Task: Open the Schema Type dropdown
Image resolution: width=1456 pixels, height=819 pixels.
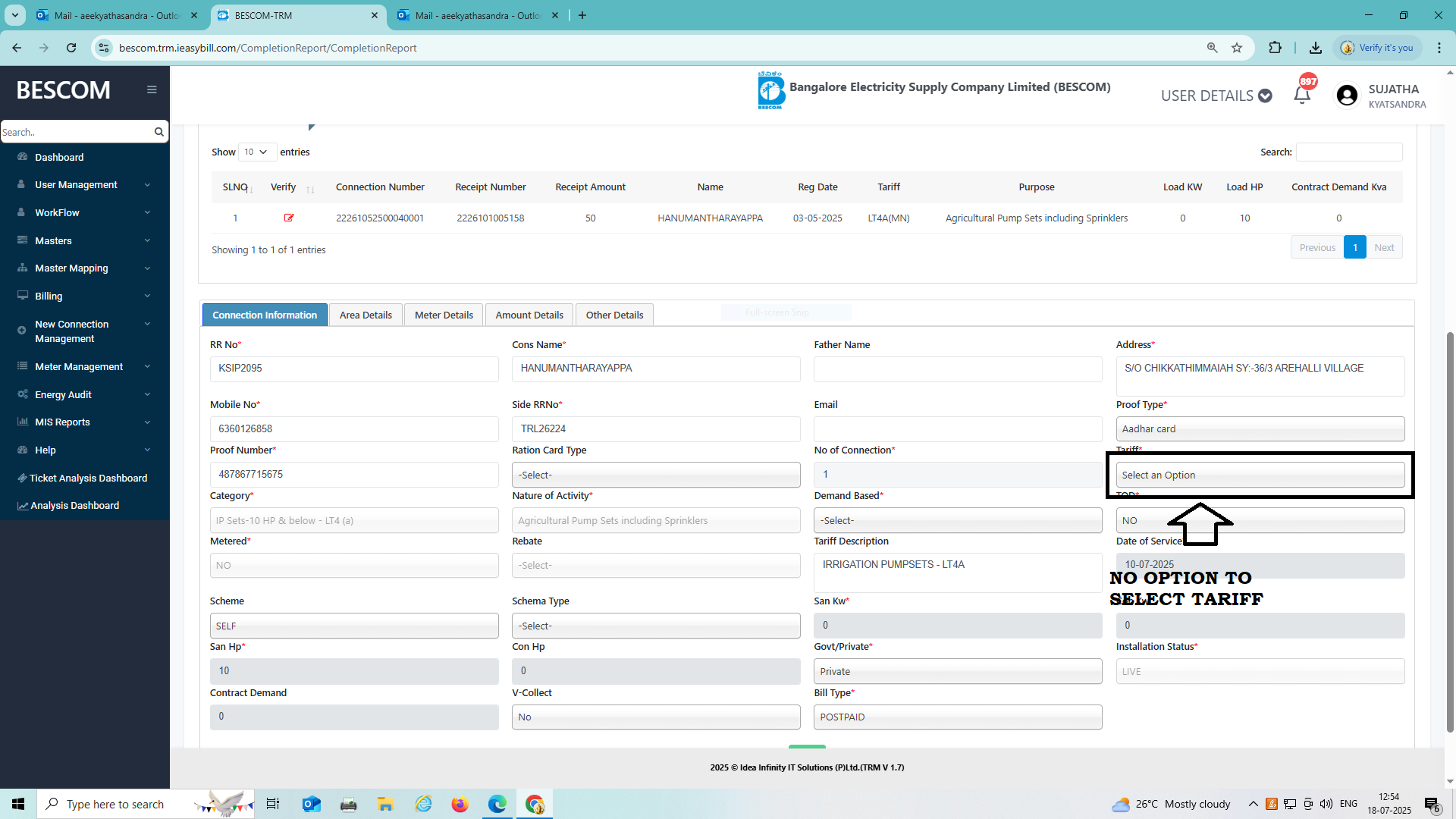Action: tap(656, 626)
